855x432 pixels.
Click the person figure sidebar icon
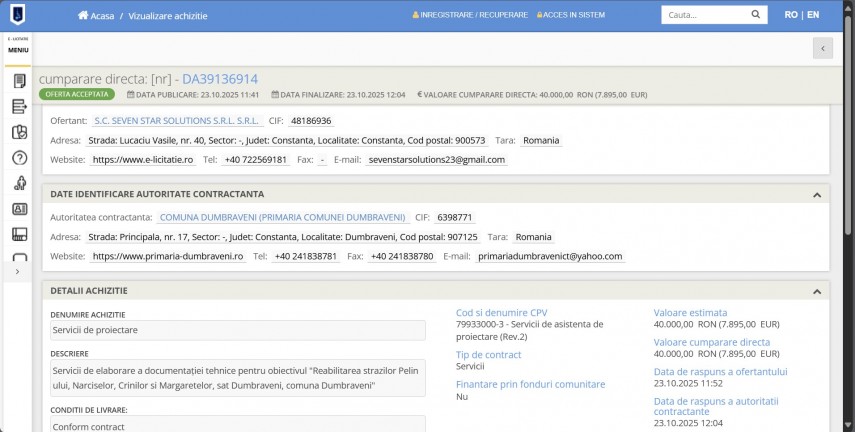[x=18, y=183]
